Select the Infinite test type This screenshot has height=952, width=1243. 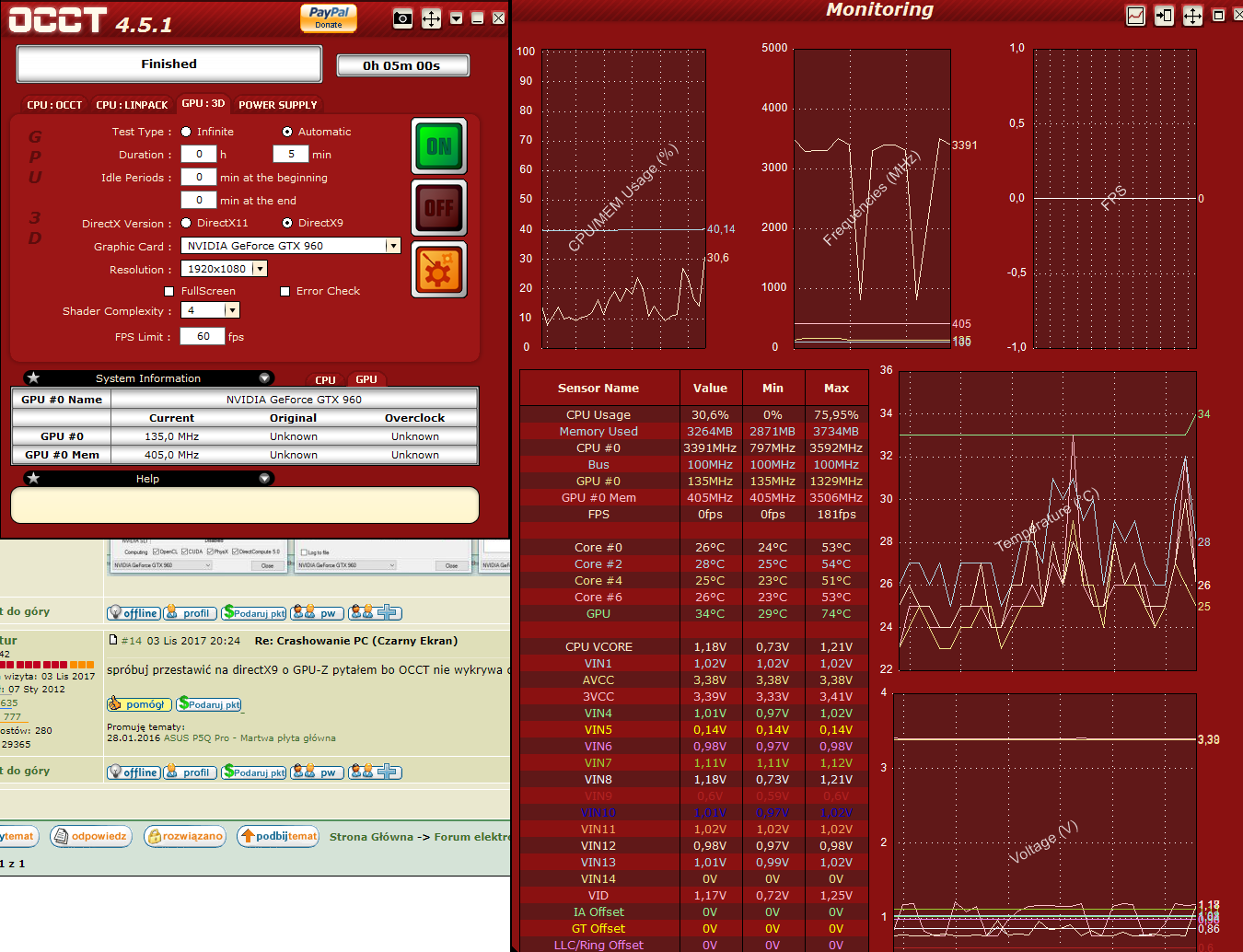[186, 132]
